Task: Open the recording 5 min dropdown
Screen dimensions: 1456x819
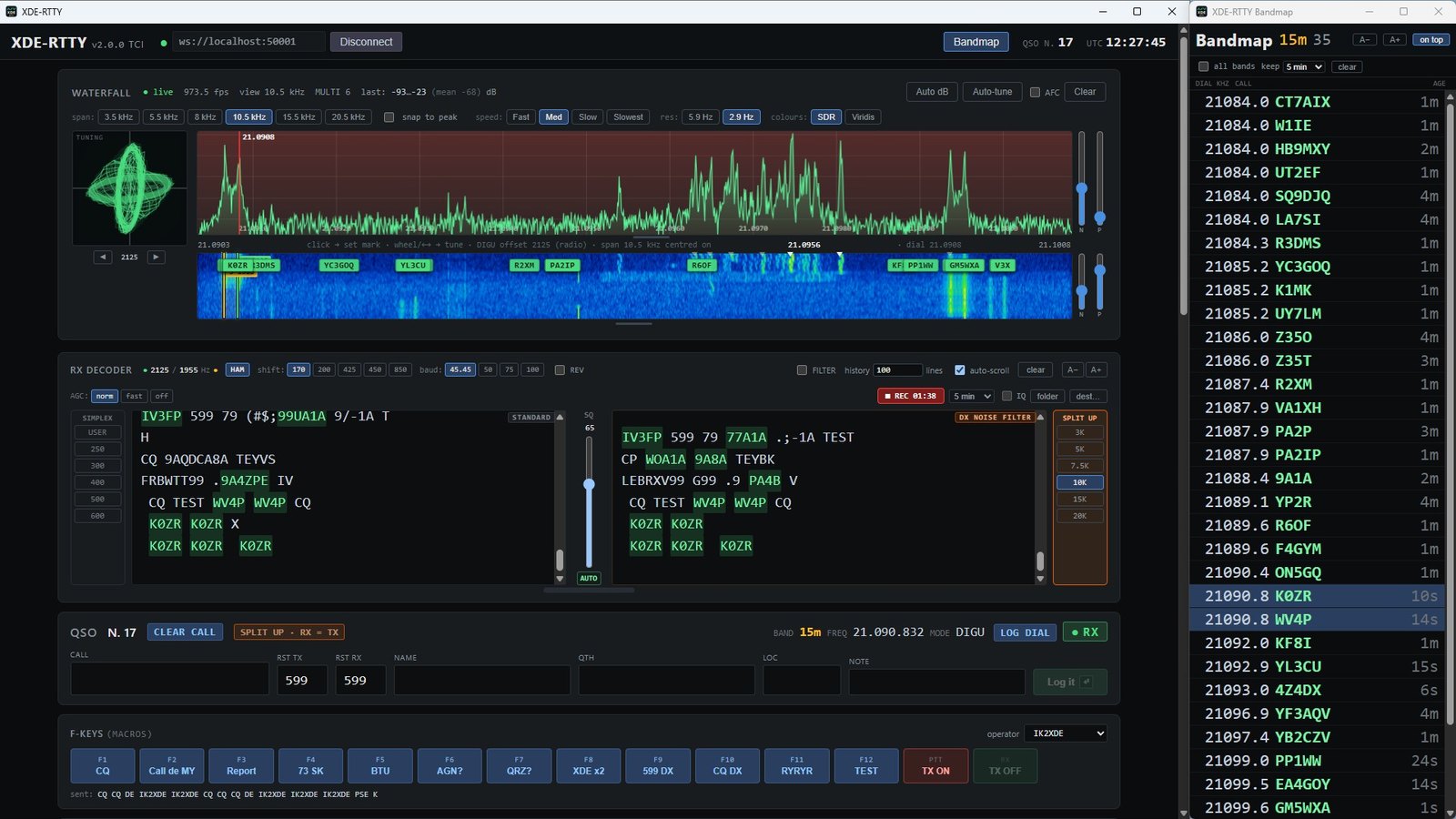Action: tap(972, 396)
